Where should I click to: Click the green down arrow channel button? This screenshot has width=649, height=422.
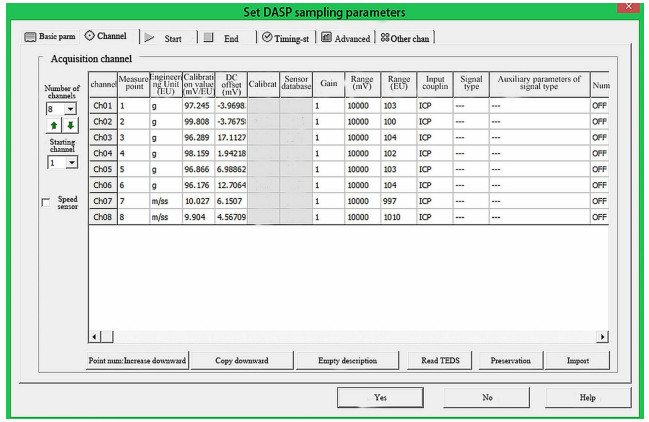tap(70, 125)
